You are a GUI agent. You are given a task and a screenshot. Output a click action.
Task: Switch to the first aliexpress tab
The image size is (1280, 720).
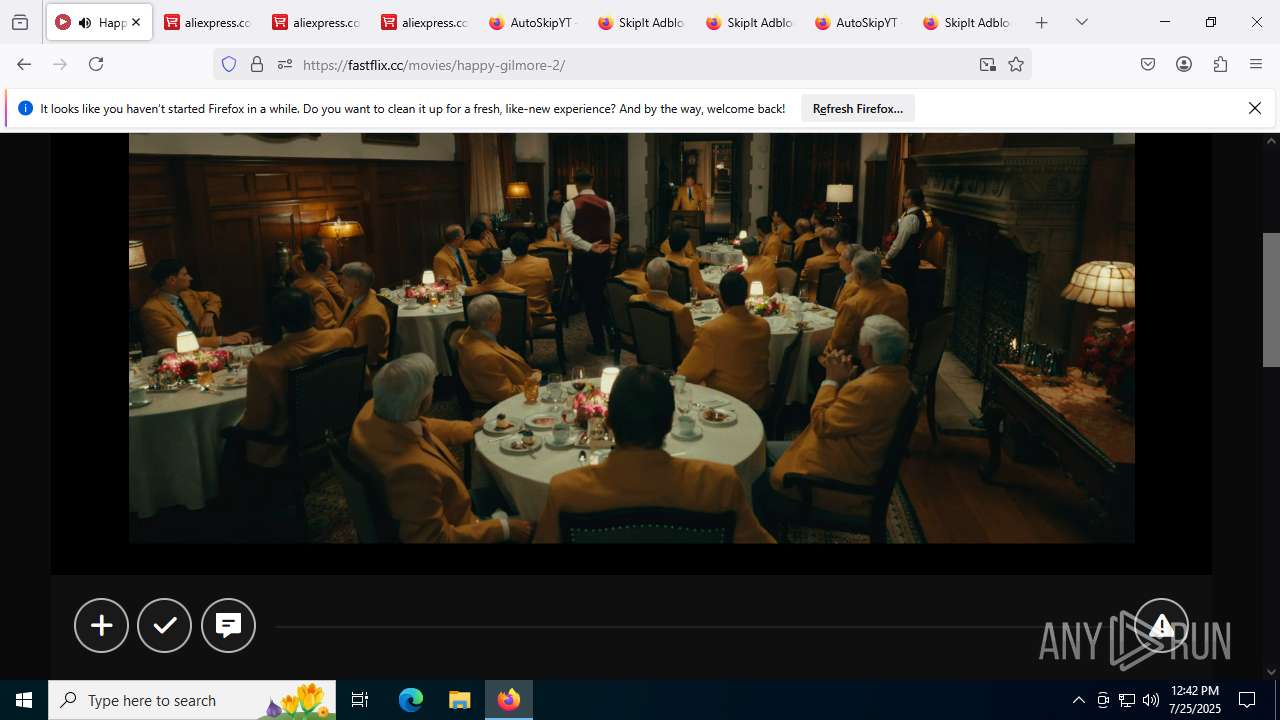(x=207, y=22)
